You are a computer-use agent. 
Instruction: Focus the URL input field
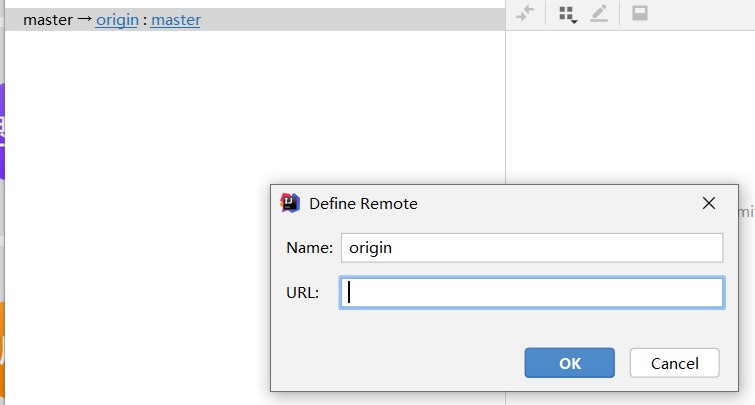pyautogui.click(x=531, y=292)
